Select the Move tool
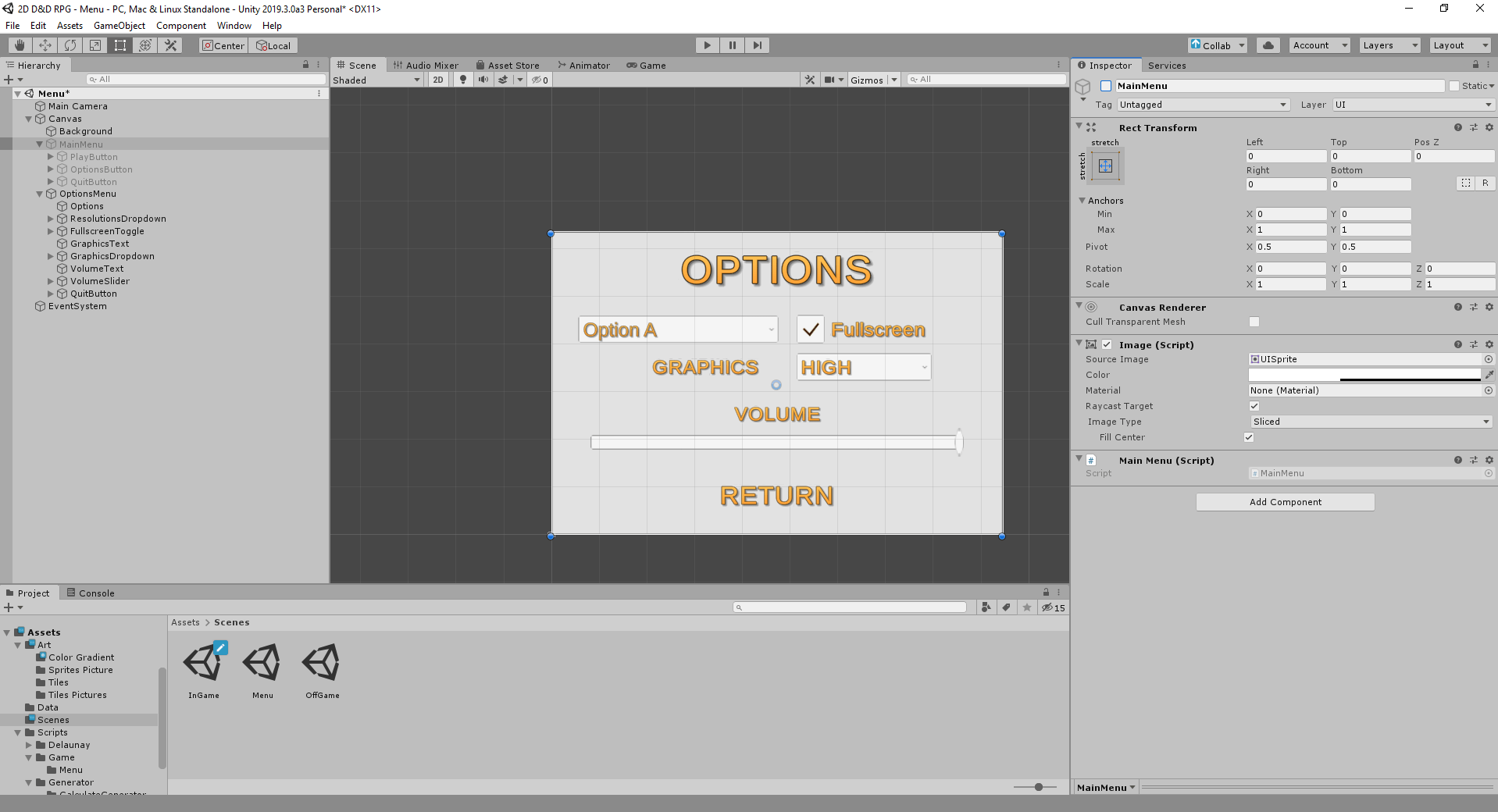Image resolution: width=1498 pixels, height=812 pixels. pyautogui.click(x=45, y=45)
